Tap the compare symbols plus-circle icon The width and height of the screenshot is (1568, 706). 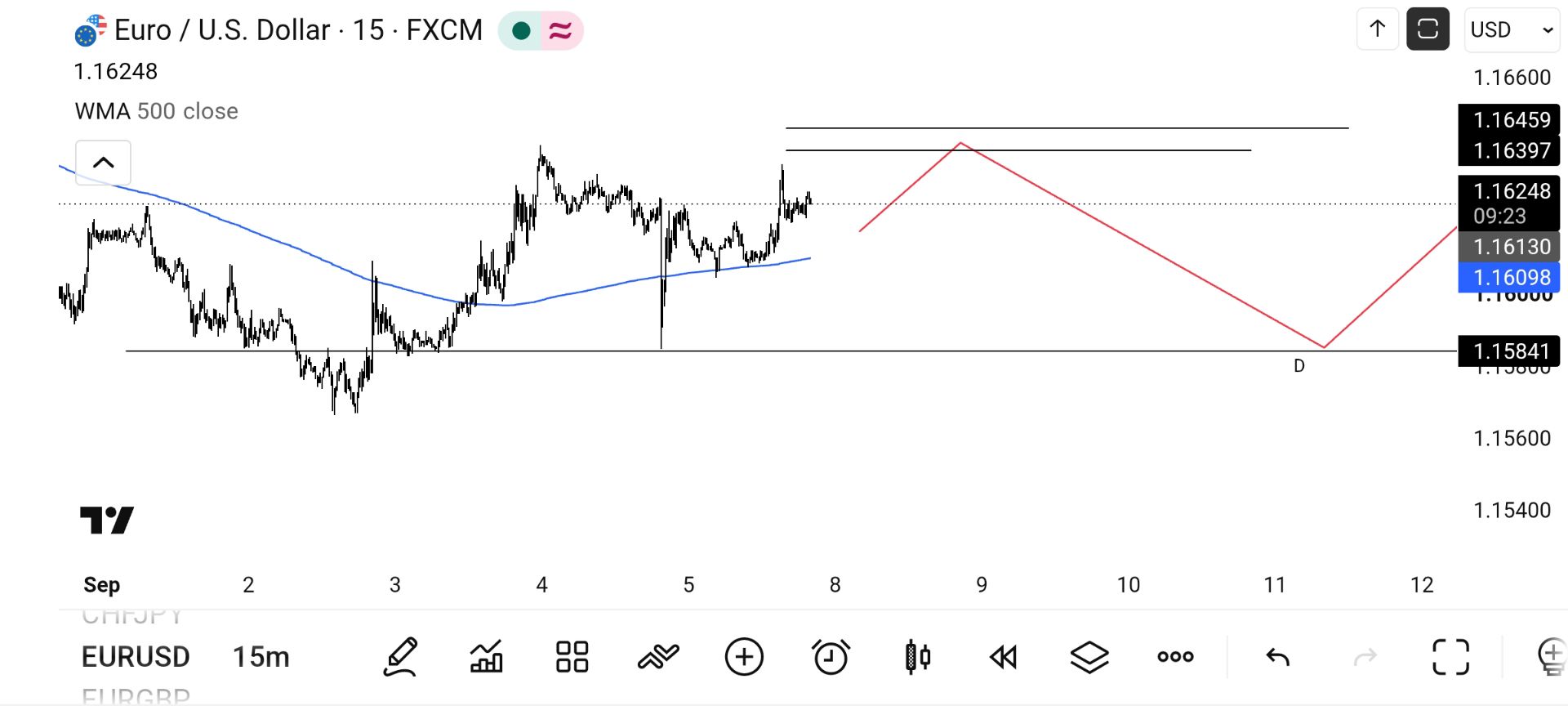coord(744,657)
